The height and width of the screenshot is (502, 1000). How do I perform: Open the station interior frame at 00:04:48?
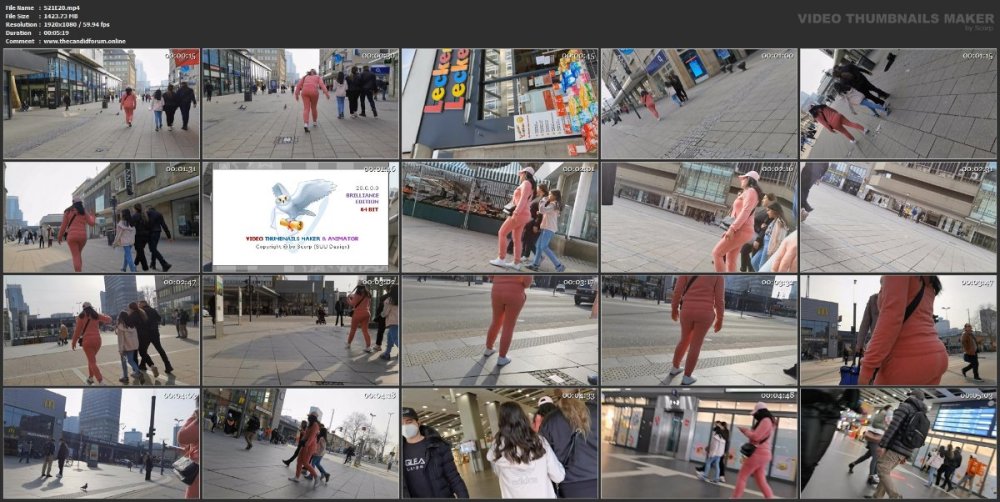(700, 443)
